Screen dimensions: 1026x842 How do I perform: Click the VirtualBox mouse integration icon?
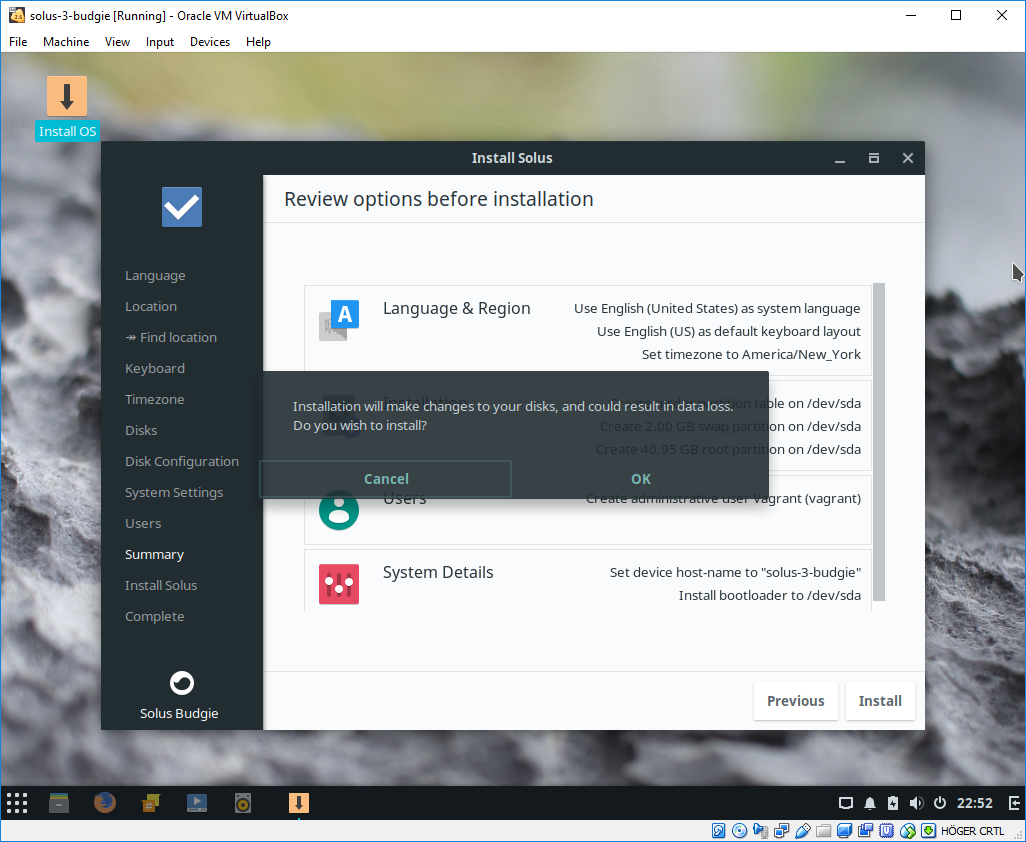point(908,831)
